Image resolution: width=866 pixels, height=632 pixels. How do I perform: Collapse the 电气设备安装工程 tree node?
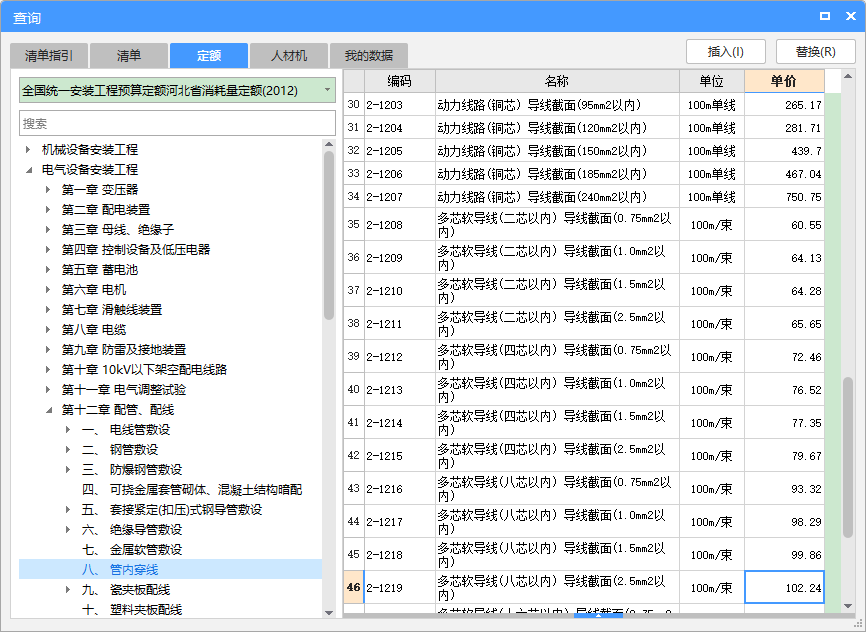click(x=28, y=170)
